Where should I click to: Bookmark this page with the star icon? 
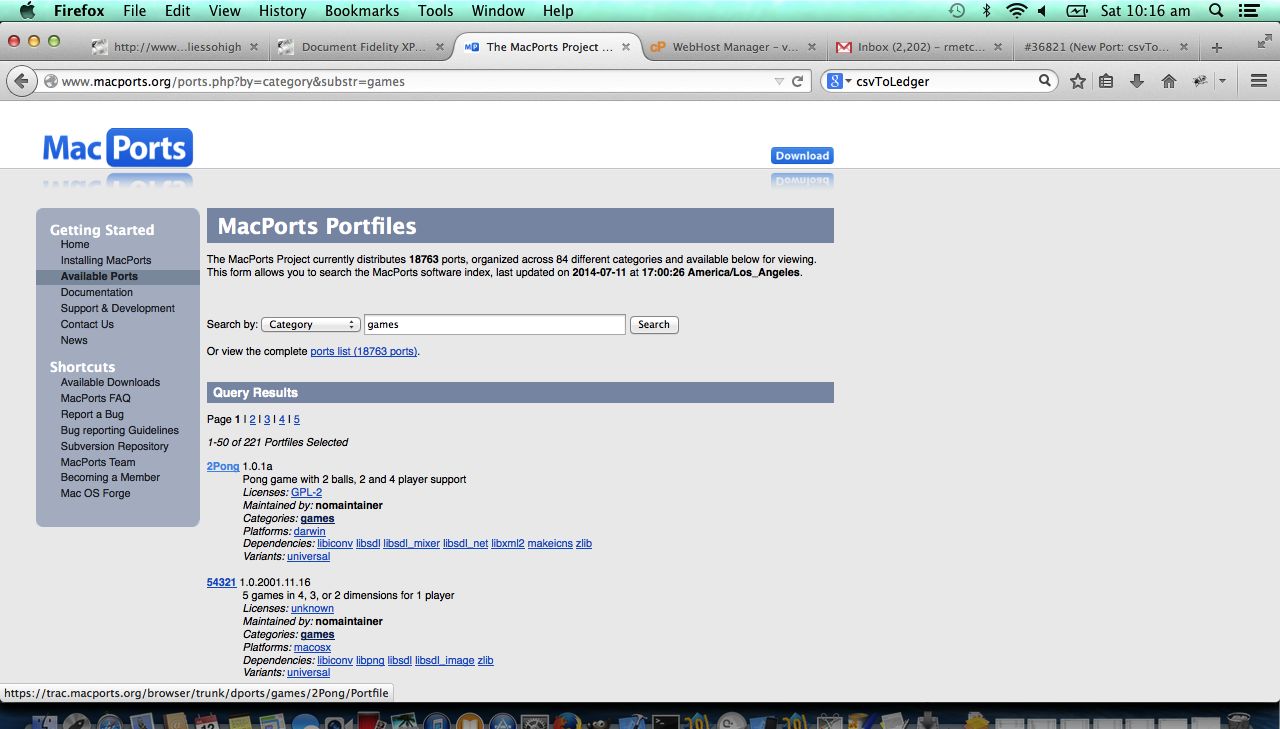[1077, 81]
